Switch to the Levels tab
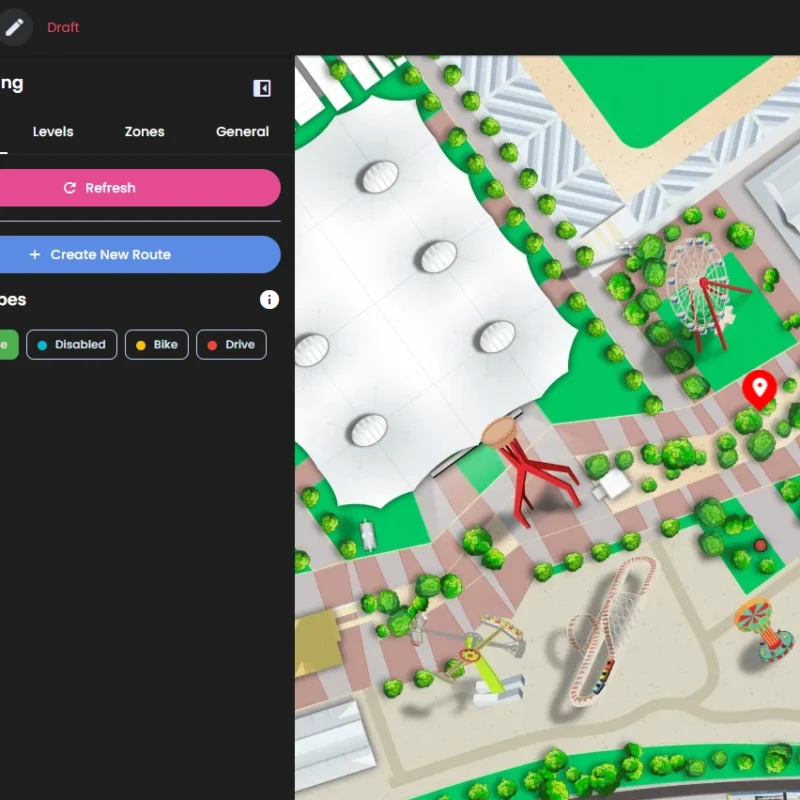This screenshot has height=800, width=800. [x=53, y=131]
